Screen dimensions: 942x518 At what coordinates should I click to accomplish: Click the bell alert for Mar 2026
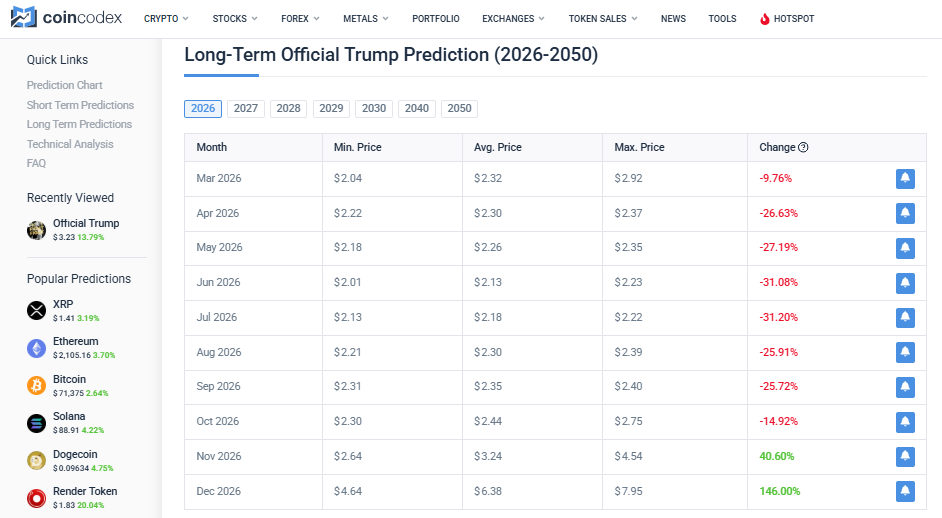905,179
